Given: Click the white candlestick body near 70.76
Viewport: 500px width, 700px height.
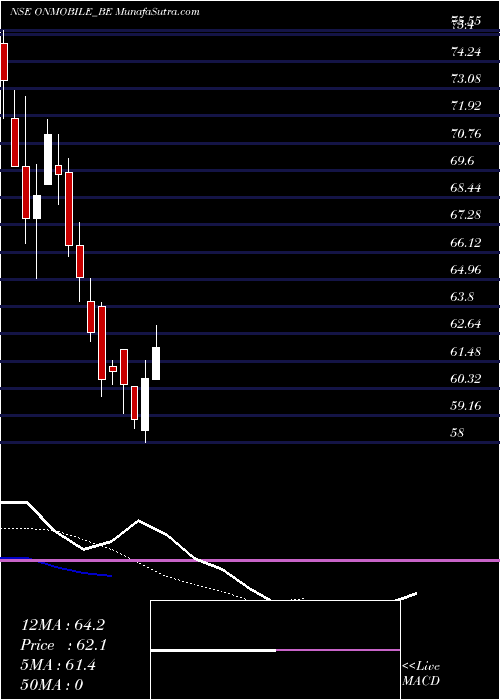Looking at the screenshot, I should (48, 159).
